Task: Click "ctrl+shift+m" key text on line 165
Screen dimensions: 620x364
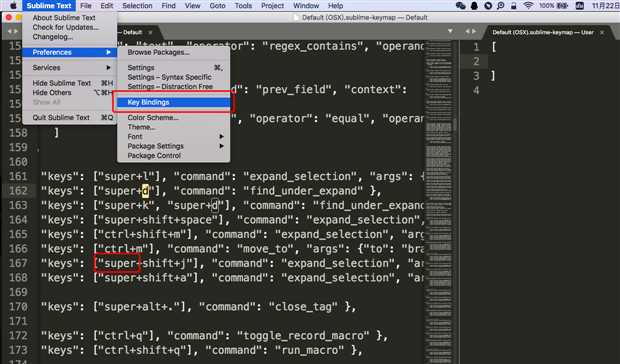Action: pyautogui.click(x=142, y=234)
